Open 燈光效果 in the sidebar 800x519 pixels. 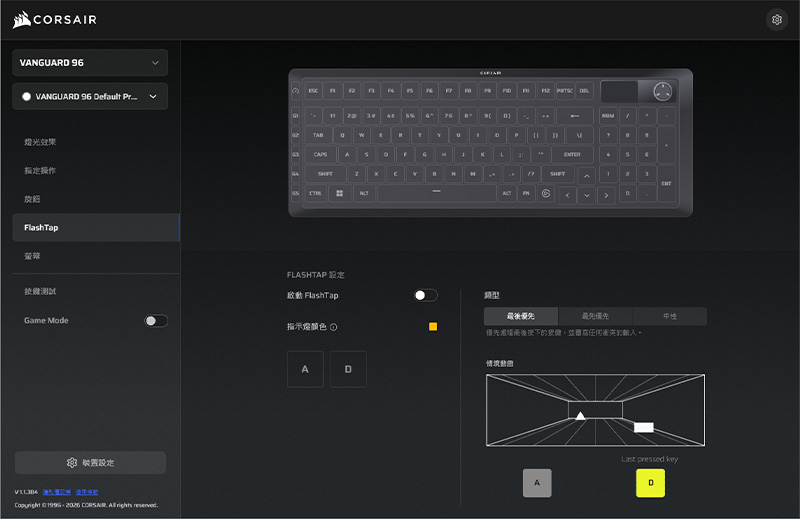click(40, 142)
